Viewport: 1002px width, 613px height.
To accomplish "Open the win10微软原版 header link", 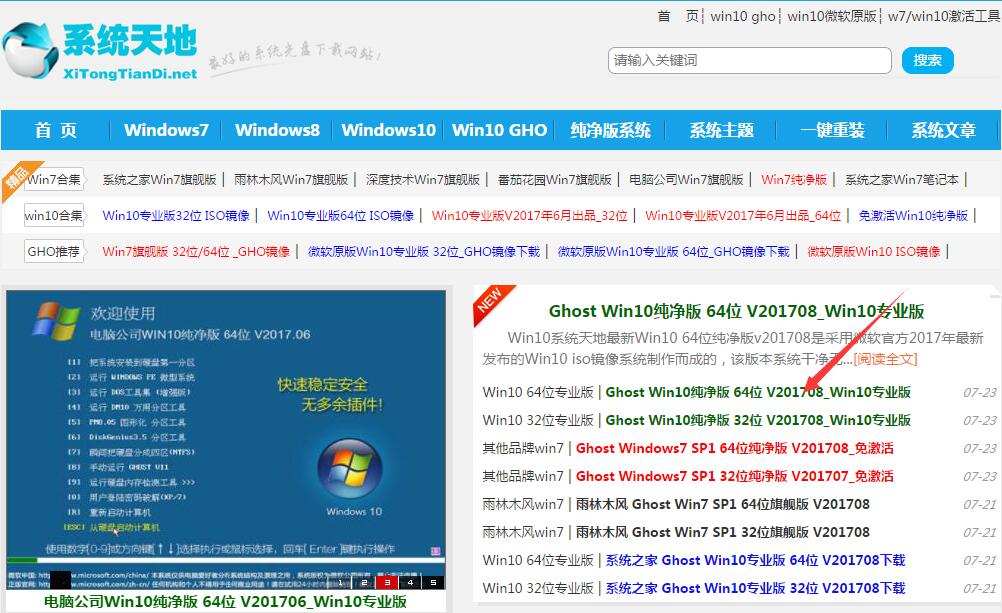I will click(831, 16).
